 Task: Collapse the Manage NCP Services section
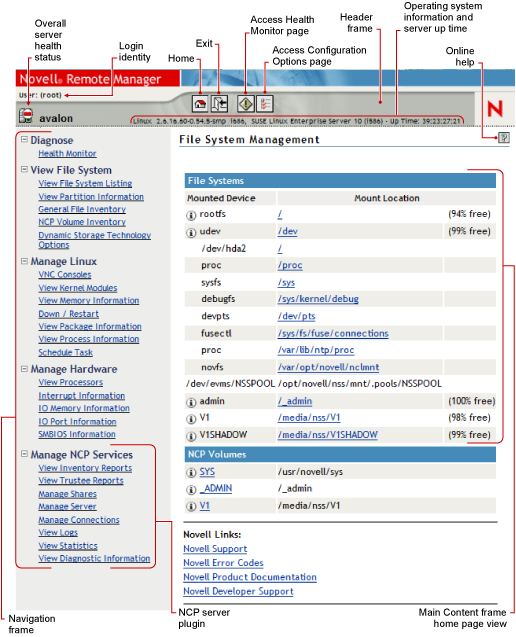[24, 454]
